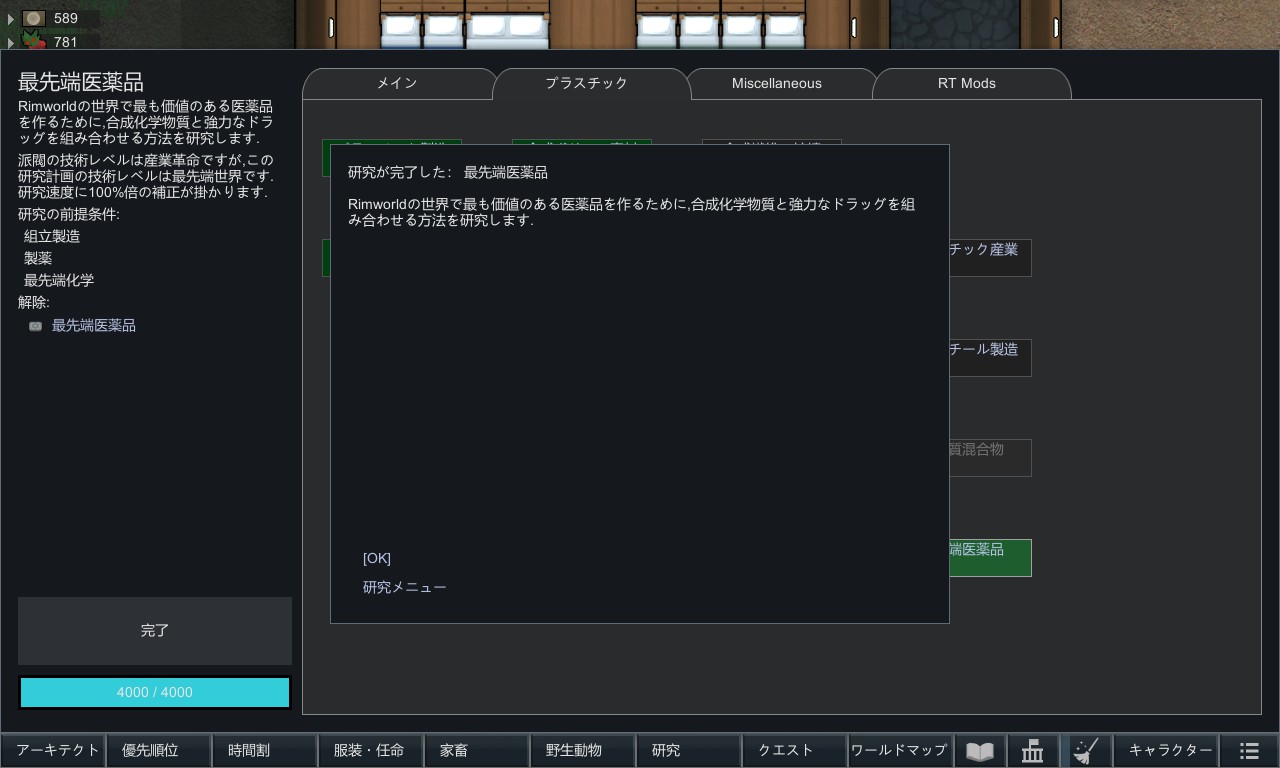Select the partly hidden チール製造 research node
The height and width of the screenshot is (768, 1280).
click(x=990, y=358)
